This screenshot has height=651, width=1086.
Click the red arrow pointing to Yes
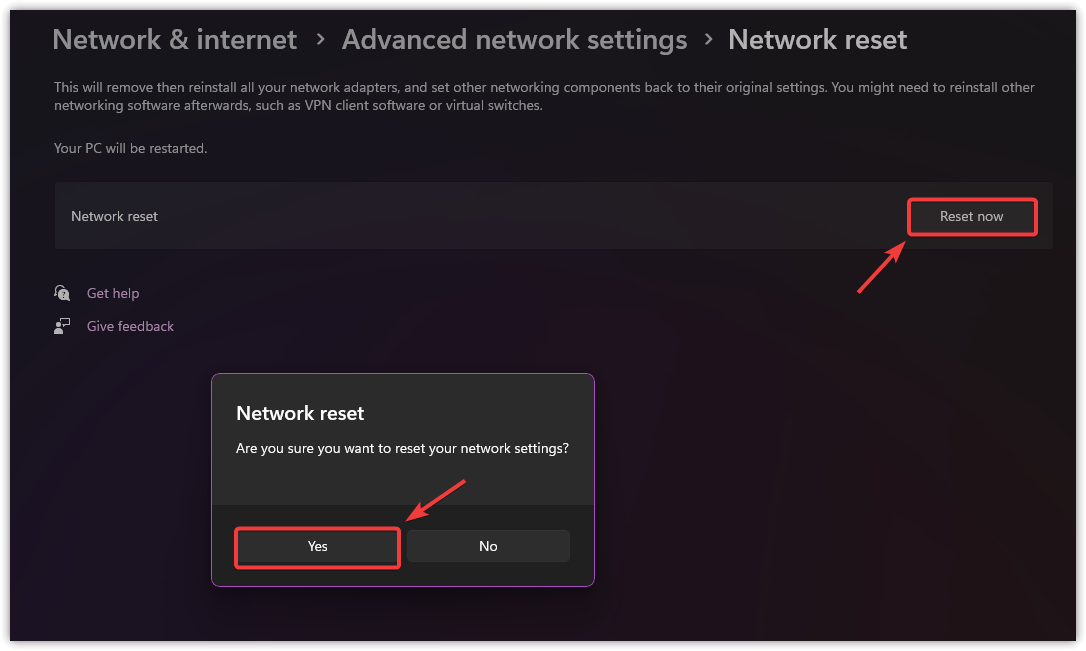tap(437, 499)
